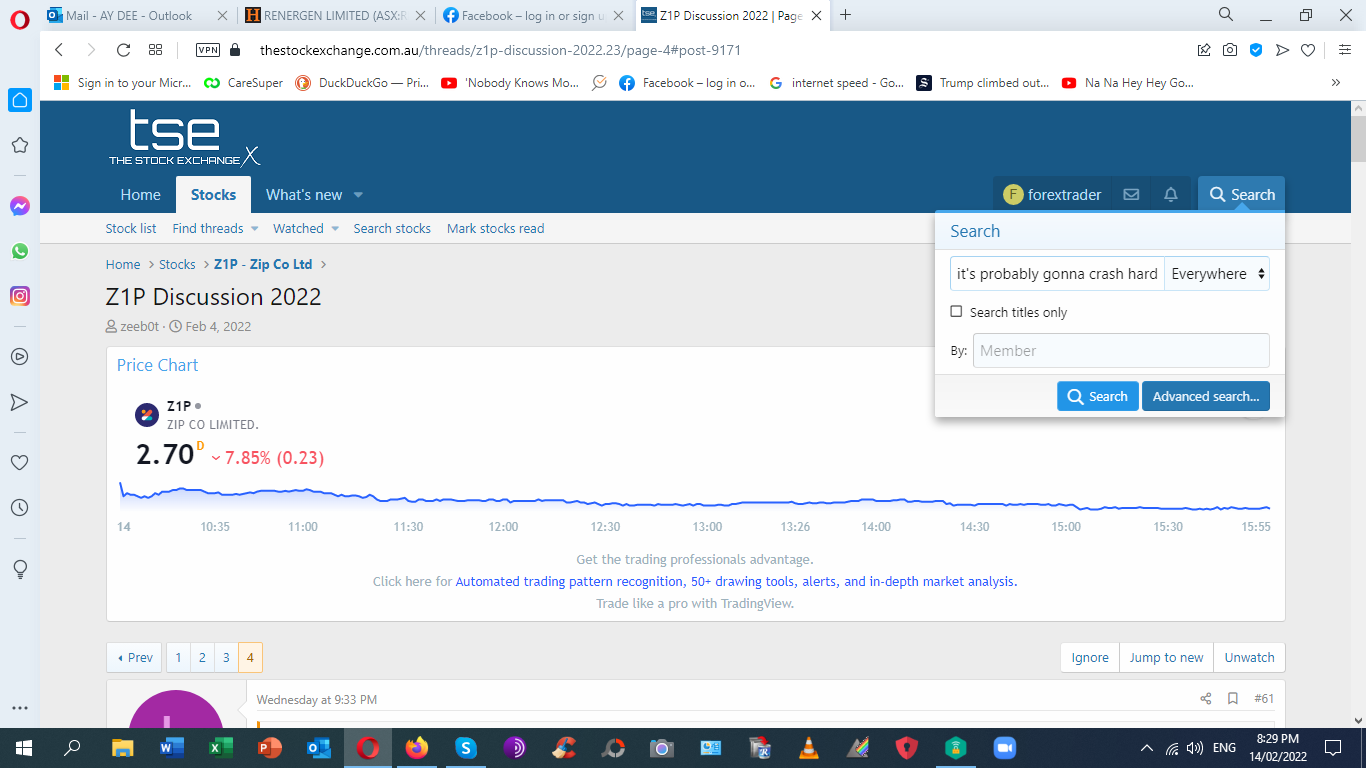Screen dimensions: 1366x768
Task: Bookmark post #61
Action: 1233,699
